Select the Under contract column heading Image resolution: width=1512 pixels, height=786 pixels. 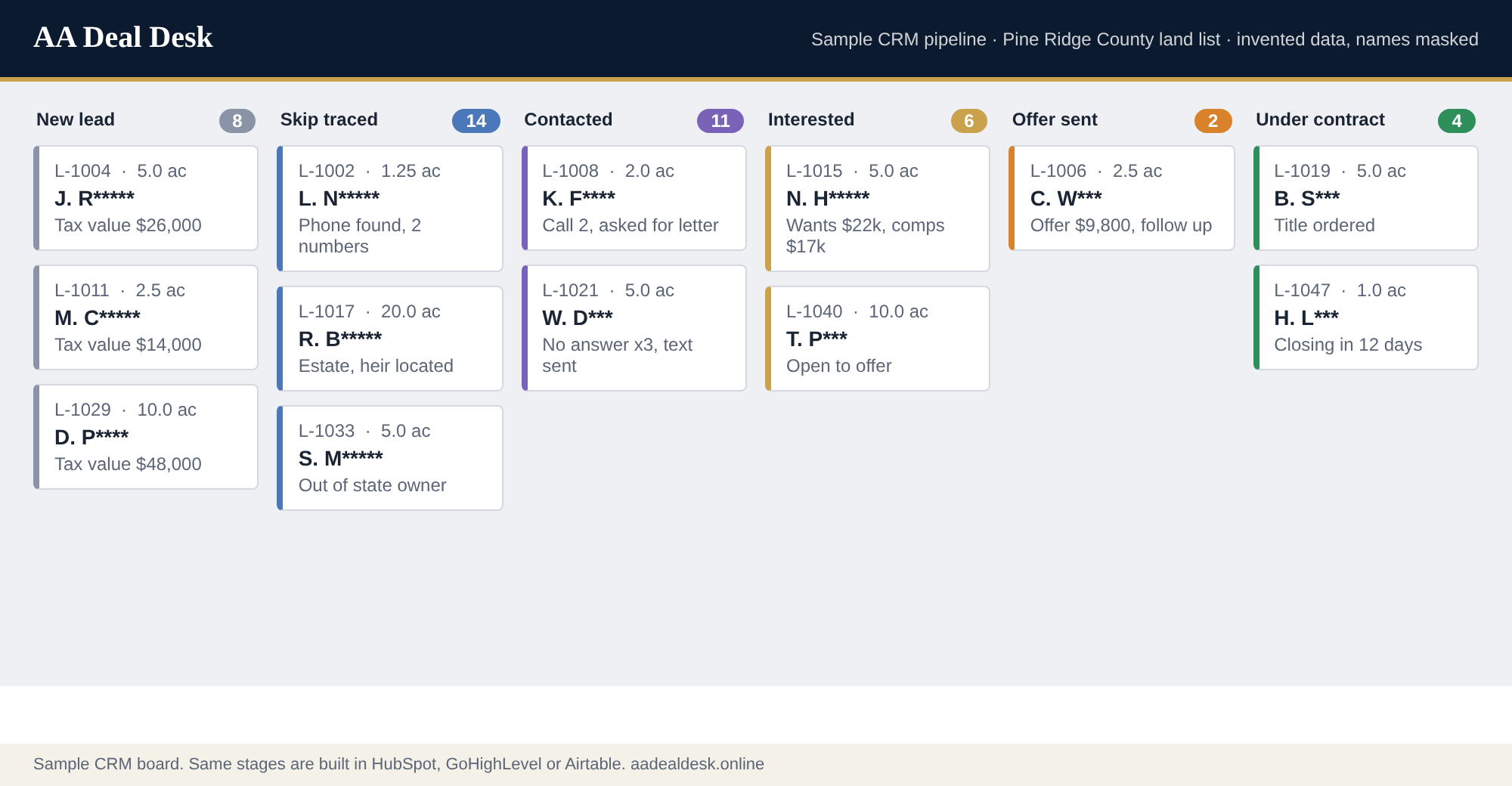click(1320, 119)
